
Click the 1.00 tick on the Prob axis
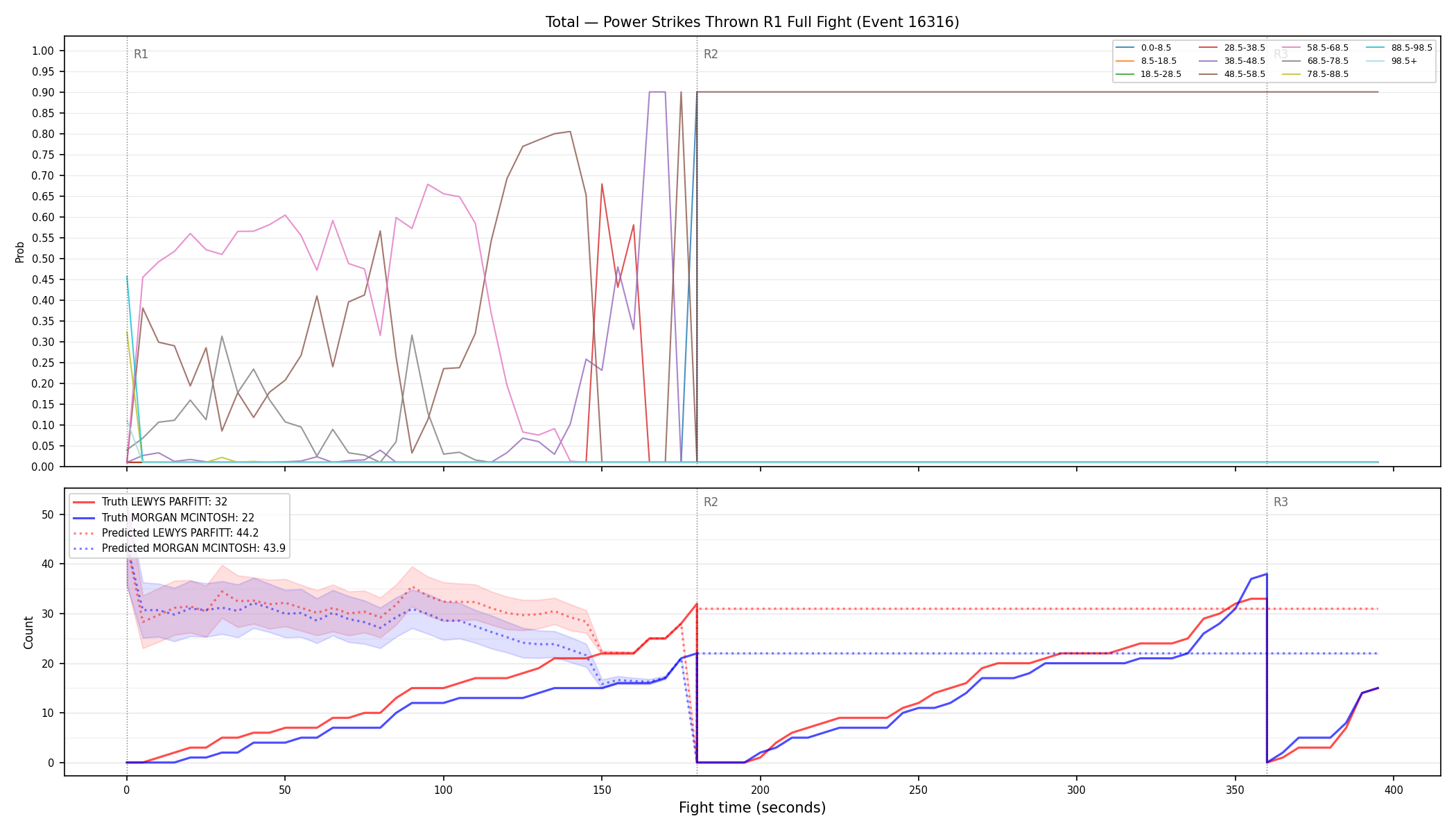click(43, 51)
